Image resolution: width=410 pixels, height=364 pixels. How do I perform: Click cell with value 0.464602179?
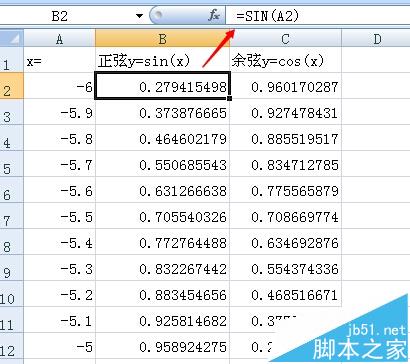coord(162,138)
